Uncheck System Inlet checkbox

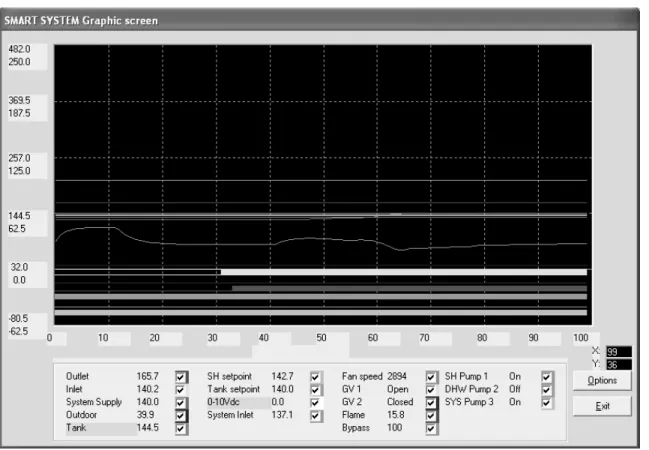click(x=315, y=416)
